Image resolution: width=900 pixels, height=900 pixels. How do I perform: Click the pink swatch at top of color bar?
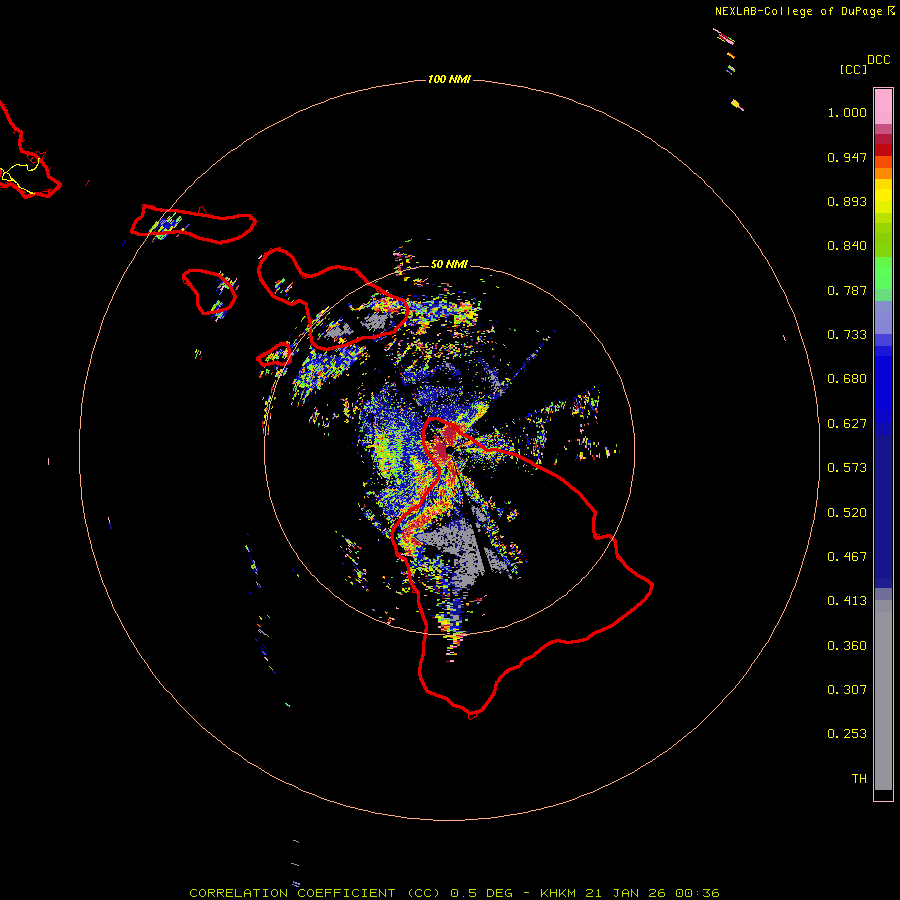point(883,106)
